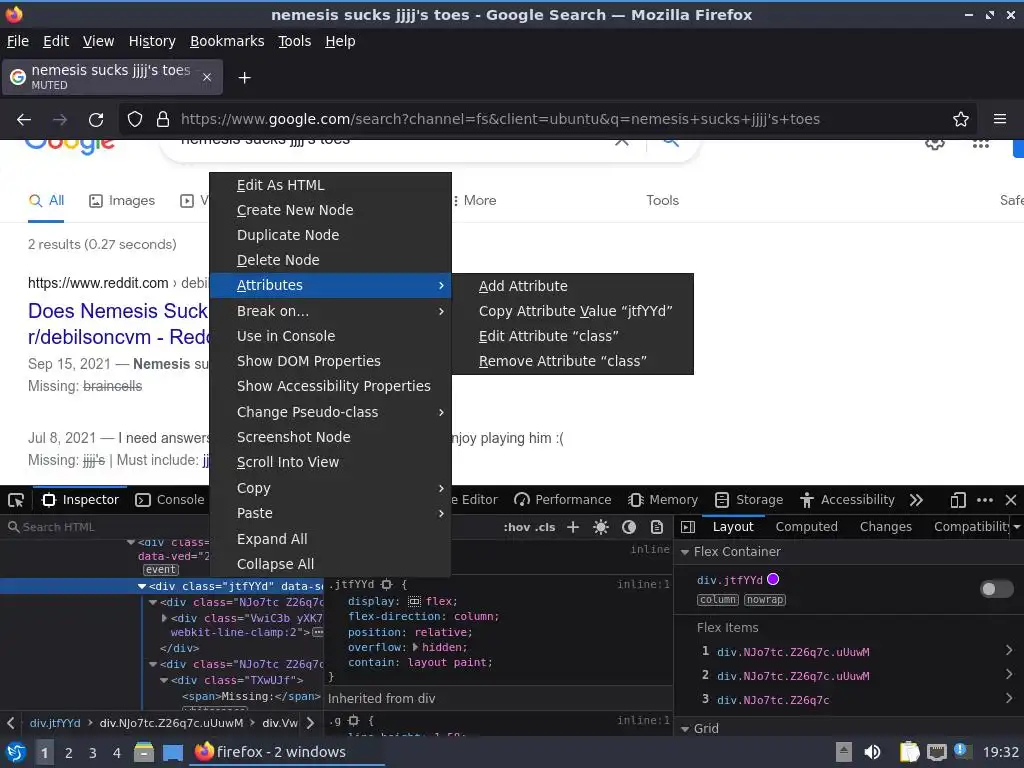The height and width of the screenshot is (768, 1024).
Task: Click the purple flex overlay color swatch
Action: click(773, 579)
